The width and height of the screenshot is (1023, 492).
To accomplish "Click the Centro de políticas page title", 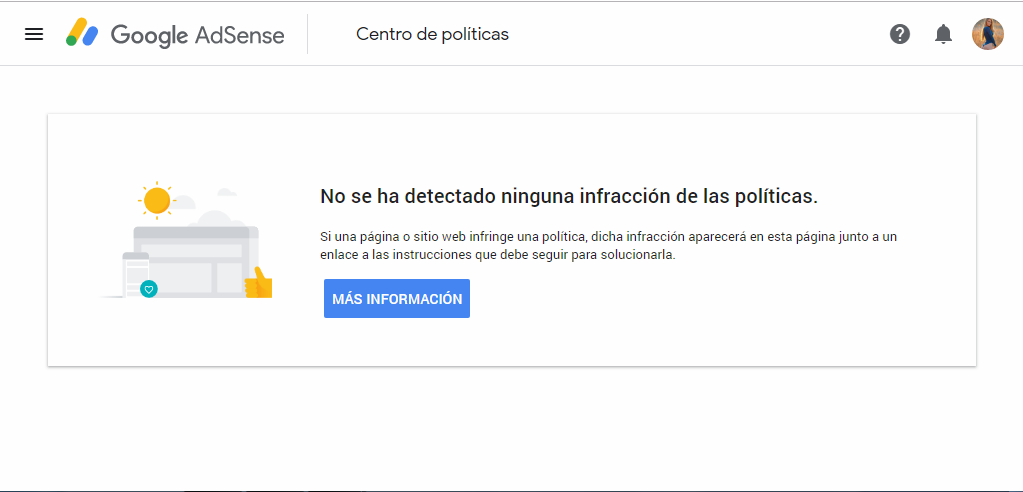I will click(433, 34).
